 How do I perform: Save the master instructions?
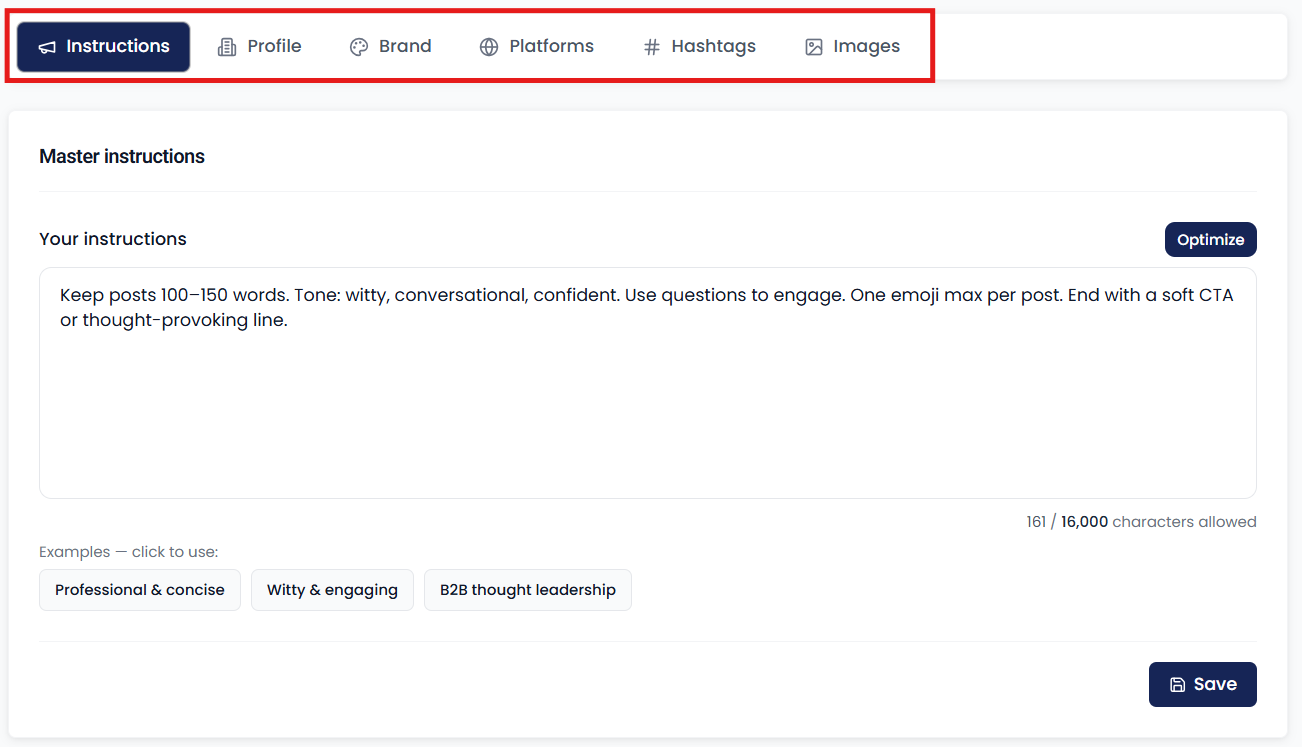(x=1202, y=685)
